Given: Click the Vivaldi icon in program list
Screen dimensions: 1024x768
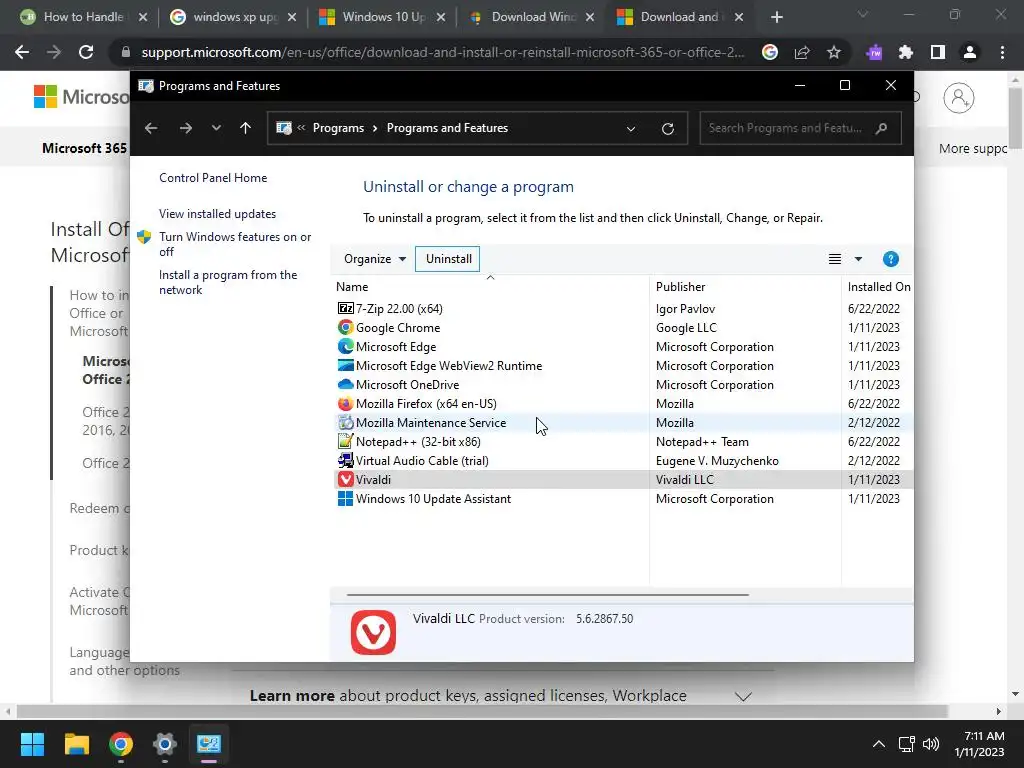Looking at the screenshot, I should point(345,479).
